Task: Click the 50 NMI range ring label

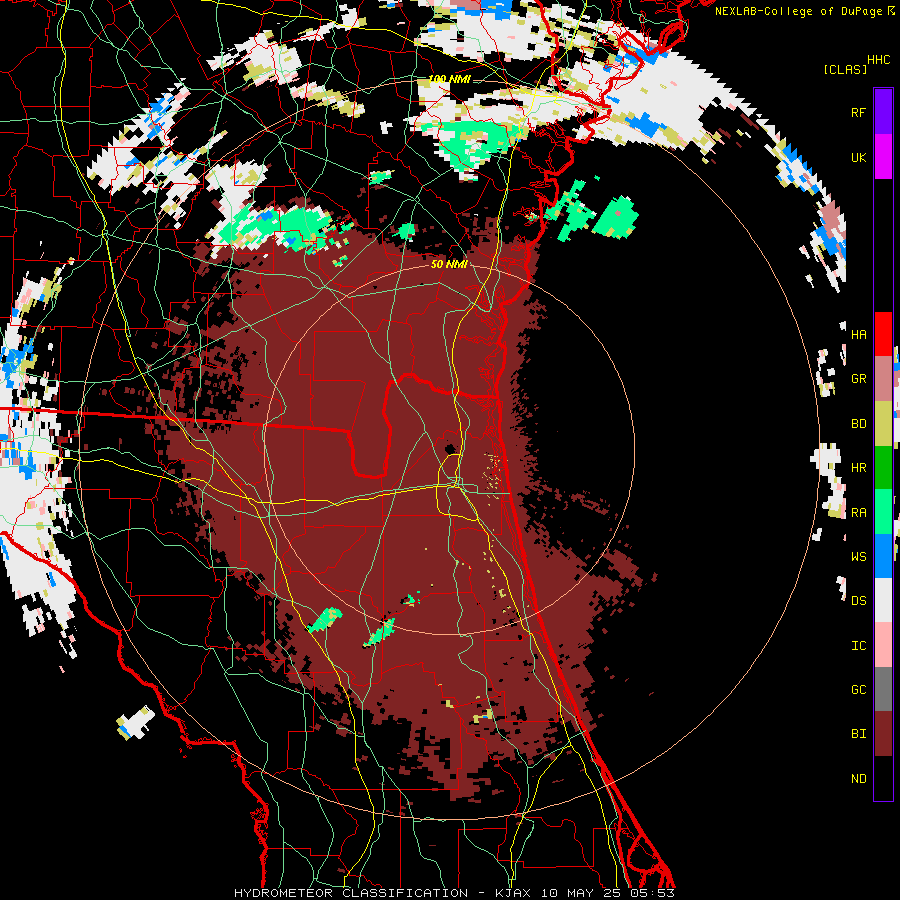Action: pyautogui.click(x=449, y=264)
